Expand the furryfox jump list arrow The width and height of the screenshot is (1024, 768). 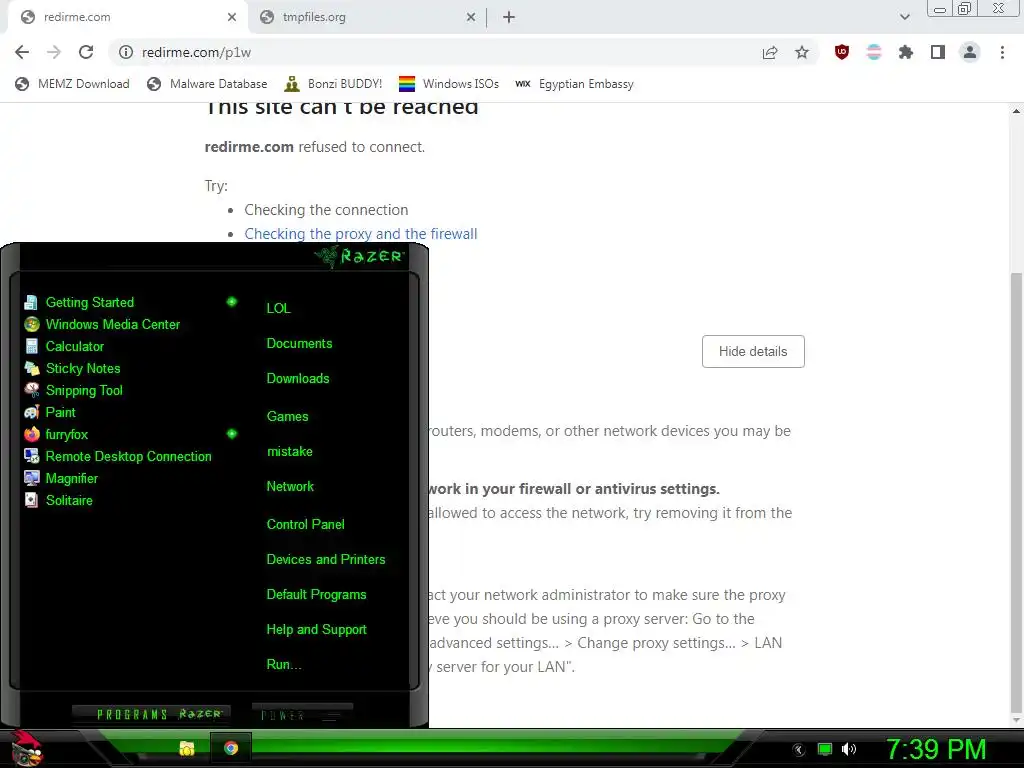[231, 434]
